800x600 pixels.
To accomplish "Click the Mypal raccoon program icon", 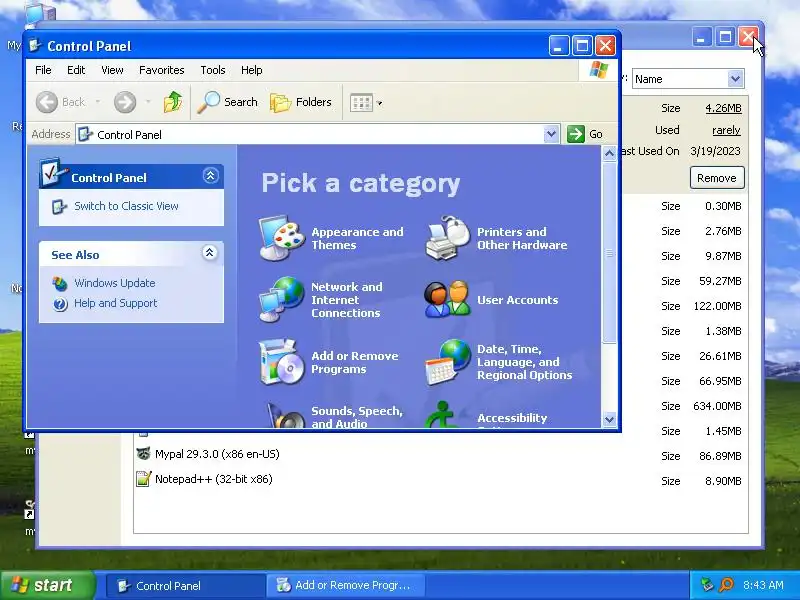I will pyautogui.click(x=143, y=454).
